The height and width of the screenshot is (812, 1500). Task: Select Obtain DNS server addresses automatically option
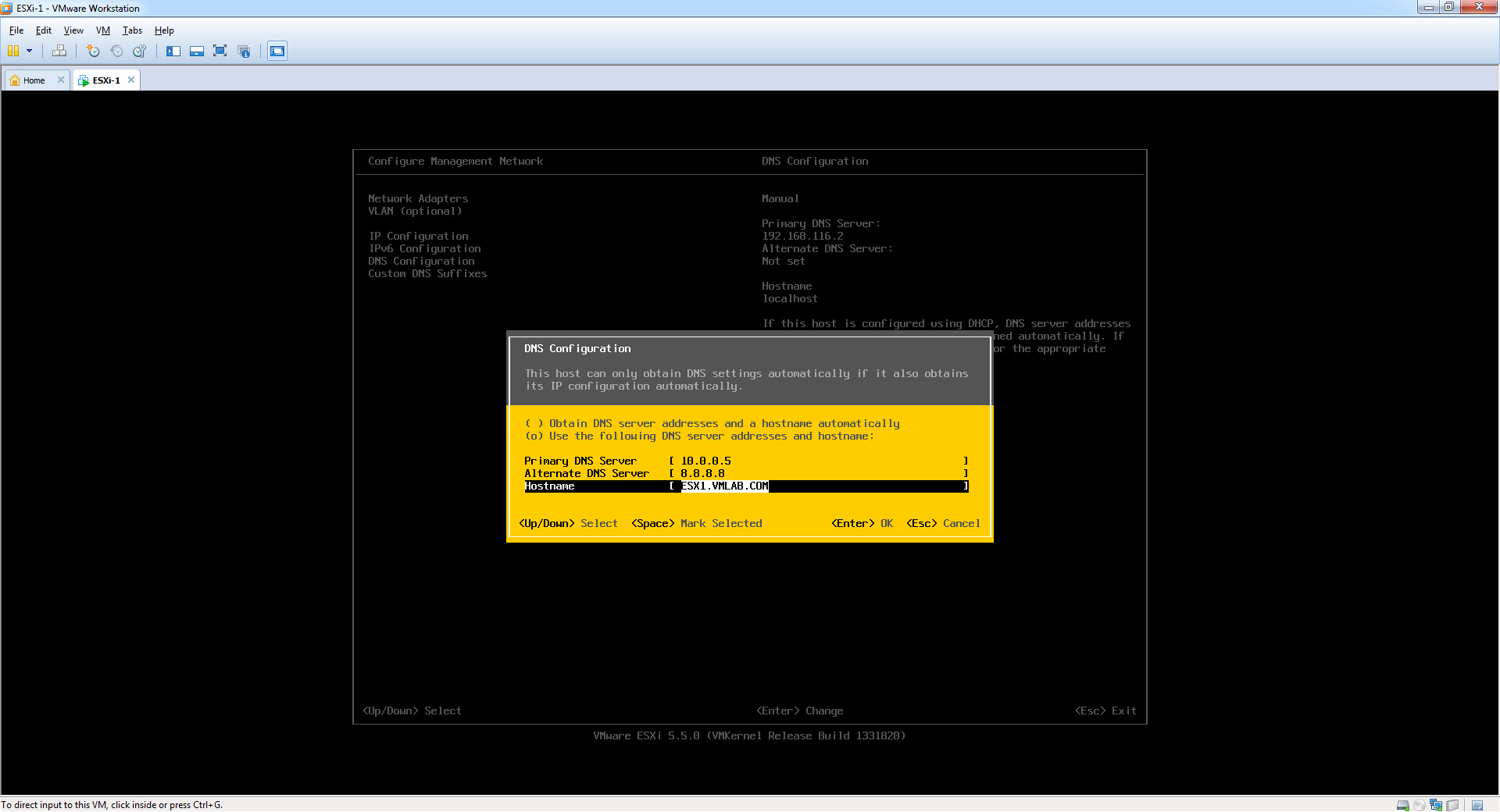712,423
